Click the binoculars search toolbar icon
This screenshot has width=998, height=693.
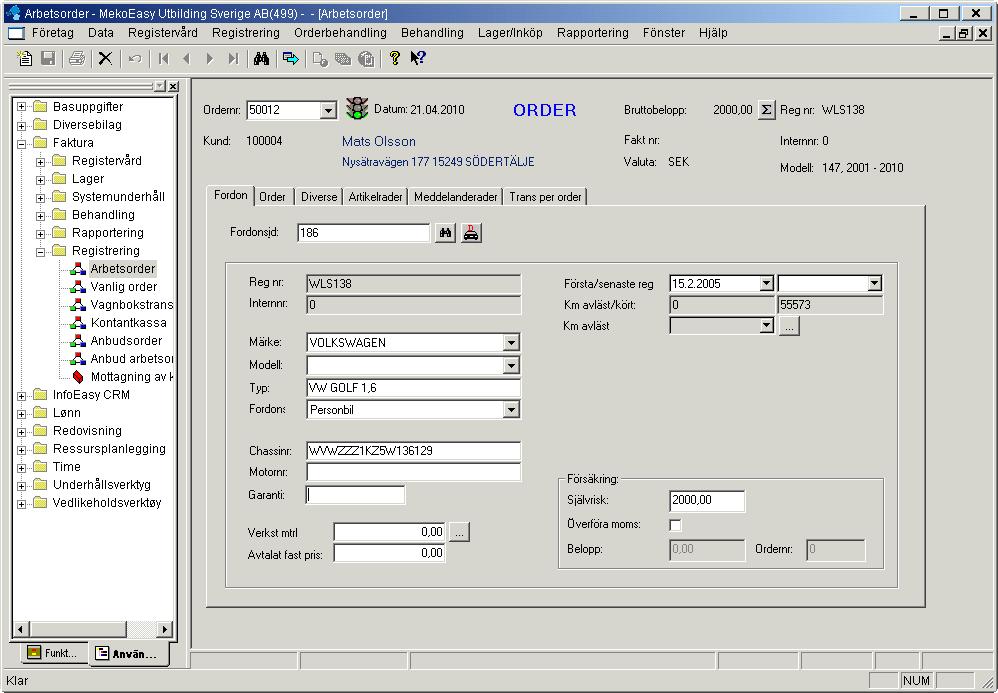tap(261, 59)
